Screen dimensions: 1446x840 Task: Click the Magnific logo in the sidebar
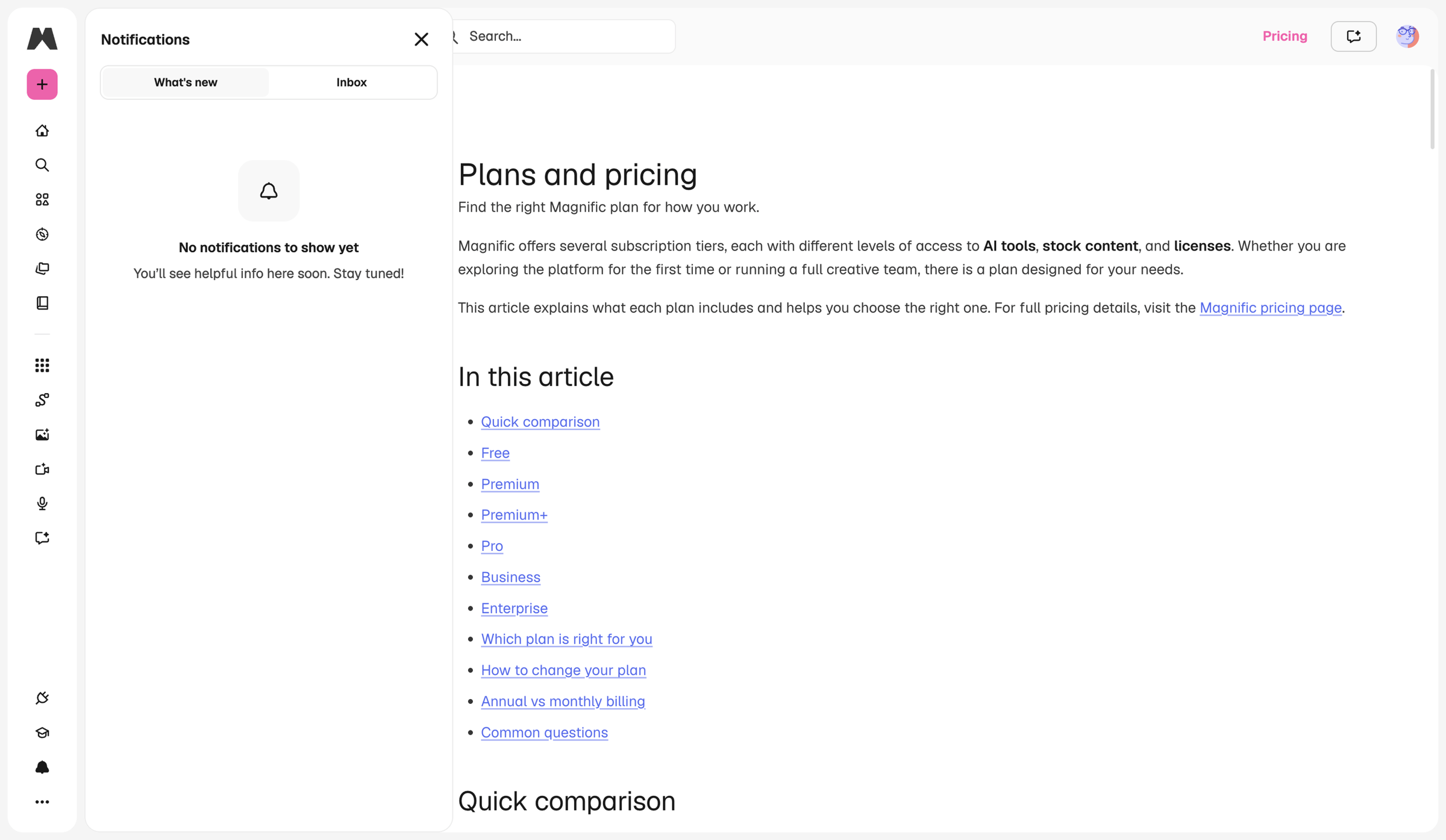point(42,38)
